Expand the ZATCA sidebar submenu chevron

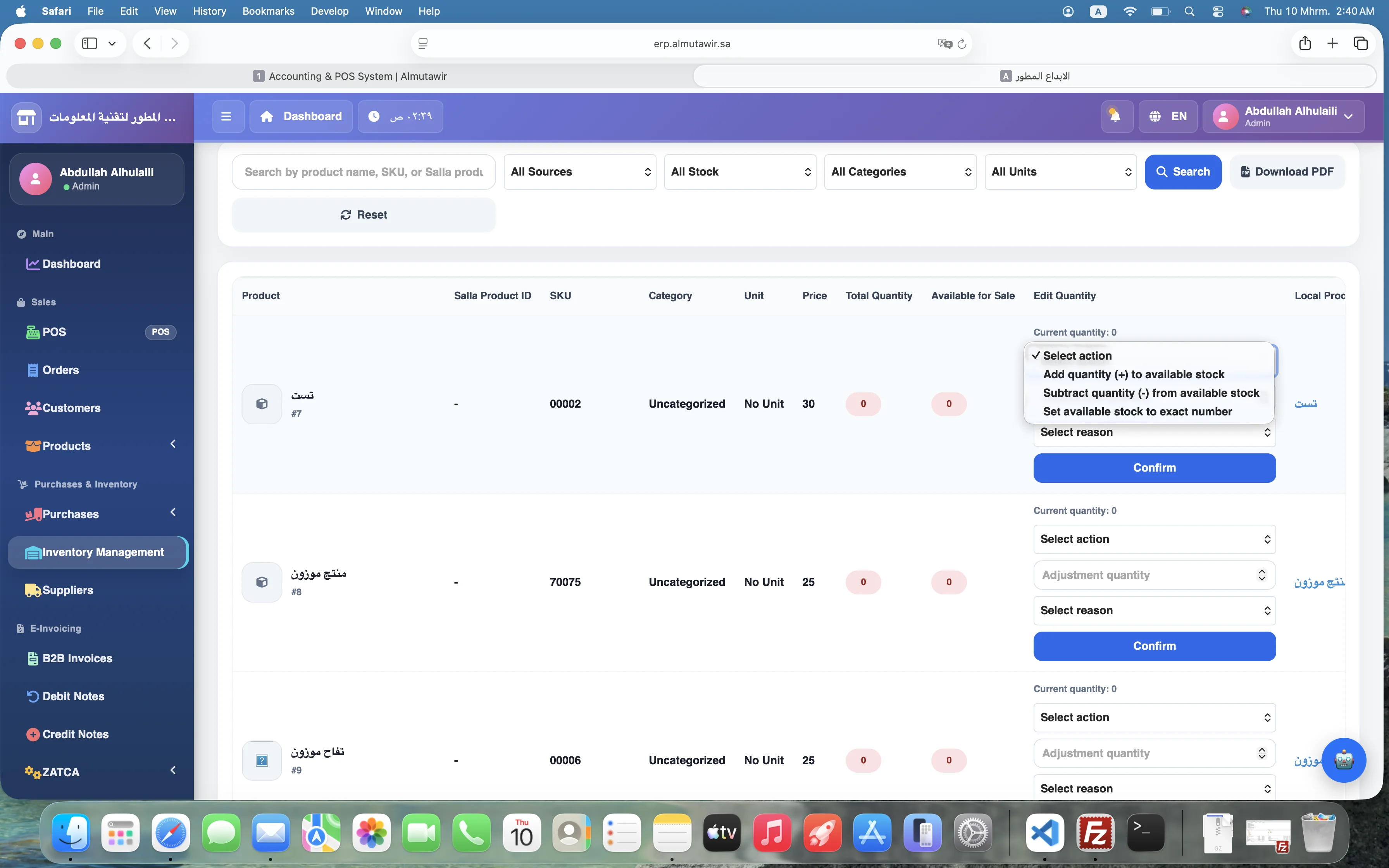pyautogui.click(x=173, y=770)
